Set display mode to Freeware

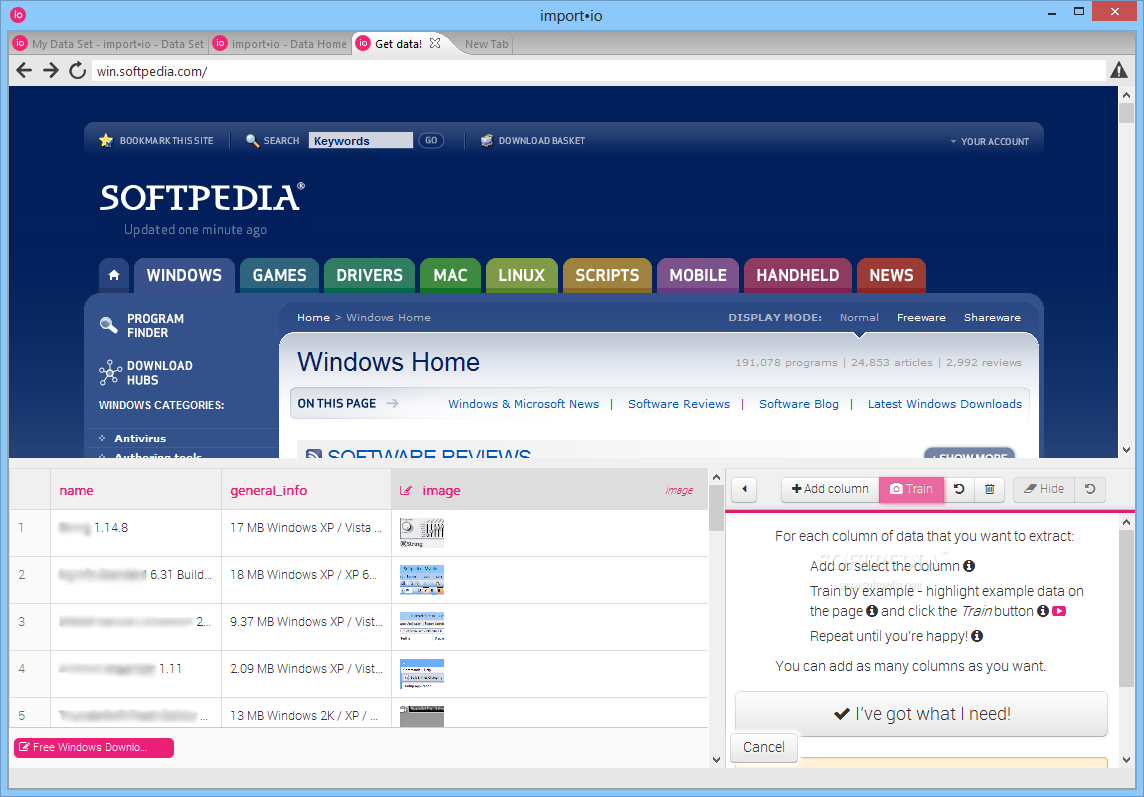(x=921, y=317)
